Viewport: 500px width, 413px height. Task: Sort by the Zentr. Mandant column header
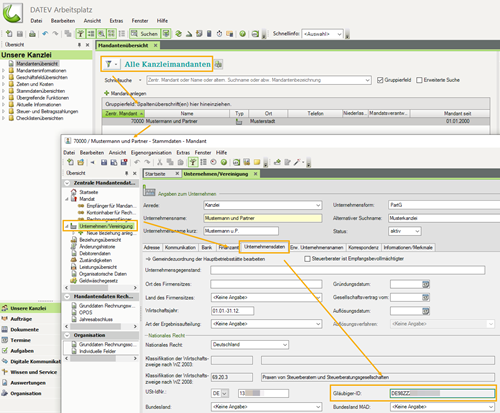(123, 114)
